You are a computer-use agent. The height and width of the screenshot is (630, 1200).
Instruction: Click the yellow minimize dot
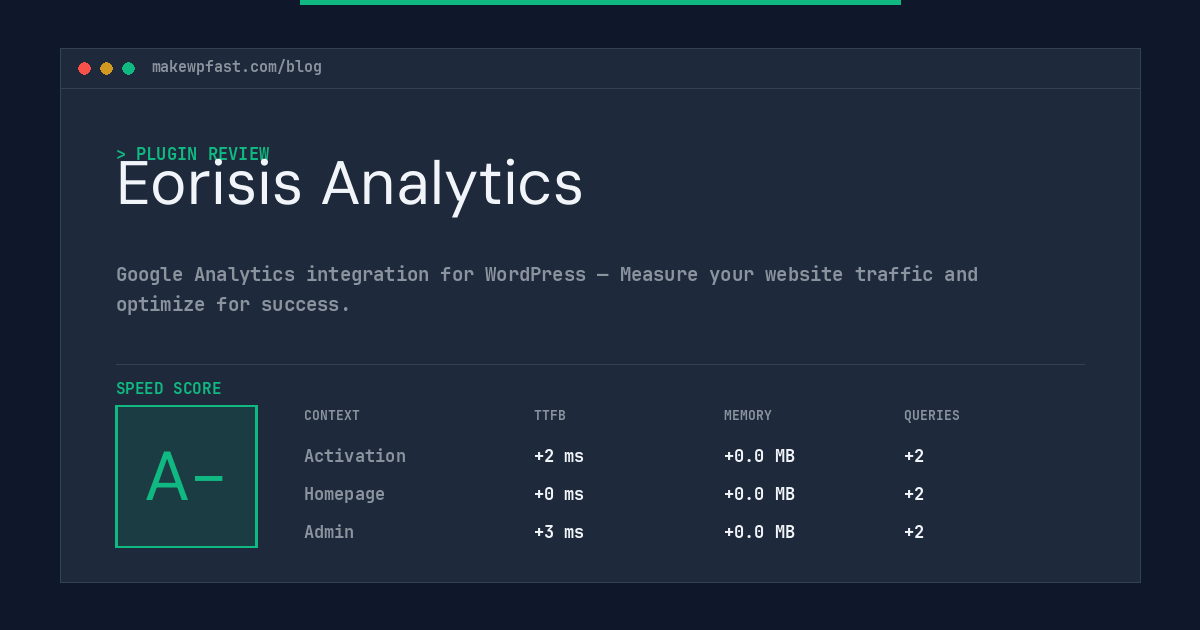pos(106,68)
